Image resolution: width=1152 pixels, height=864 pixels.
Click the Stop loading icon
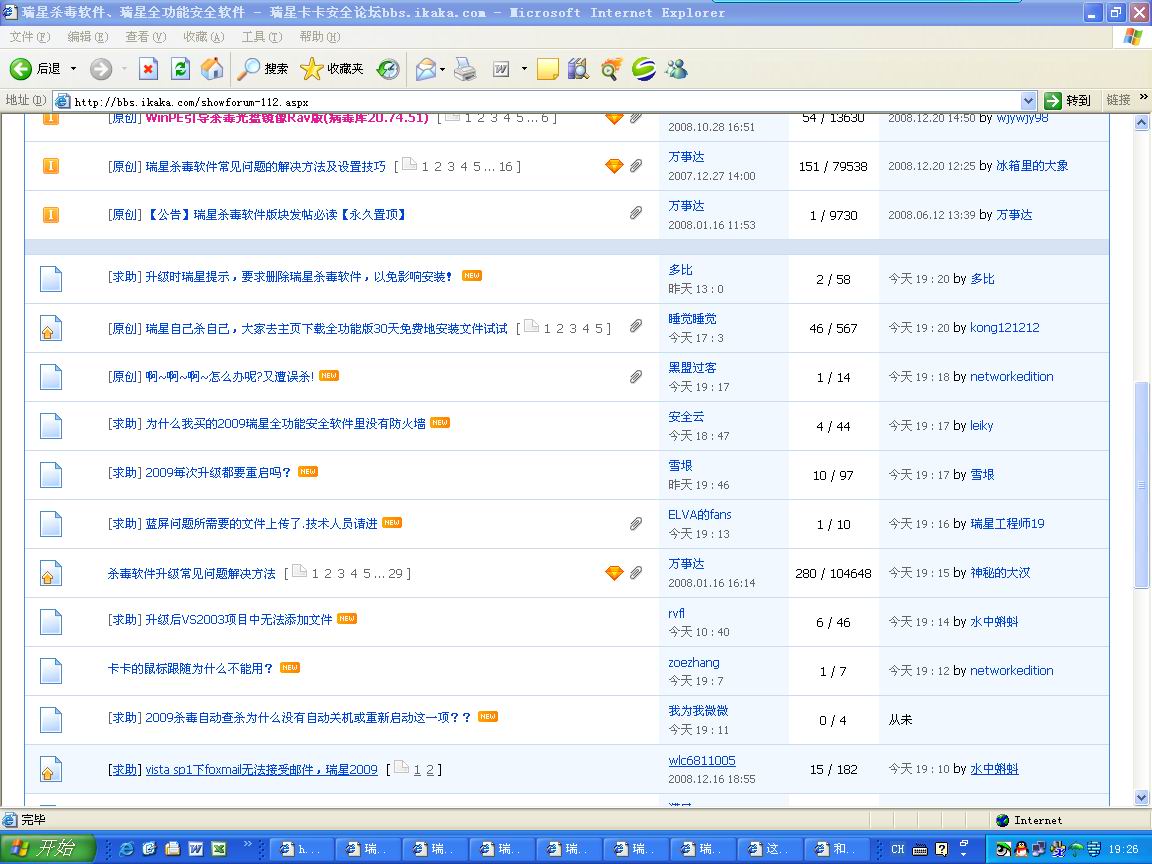148,69
